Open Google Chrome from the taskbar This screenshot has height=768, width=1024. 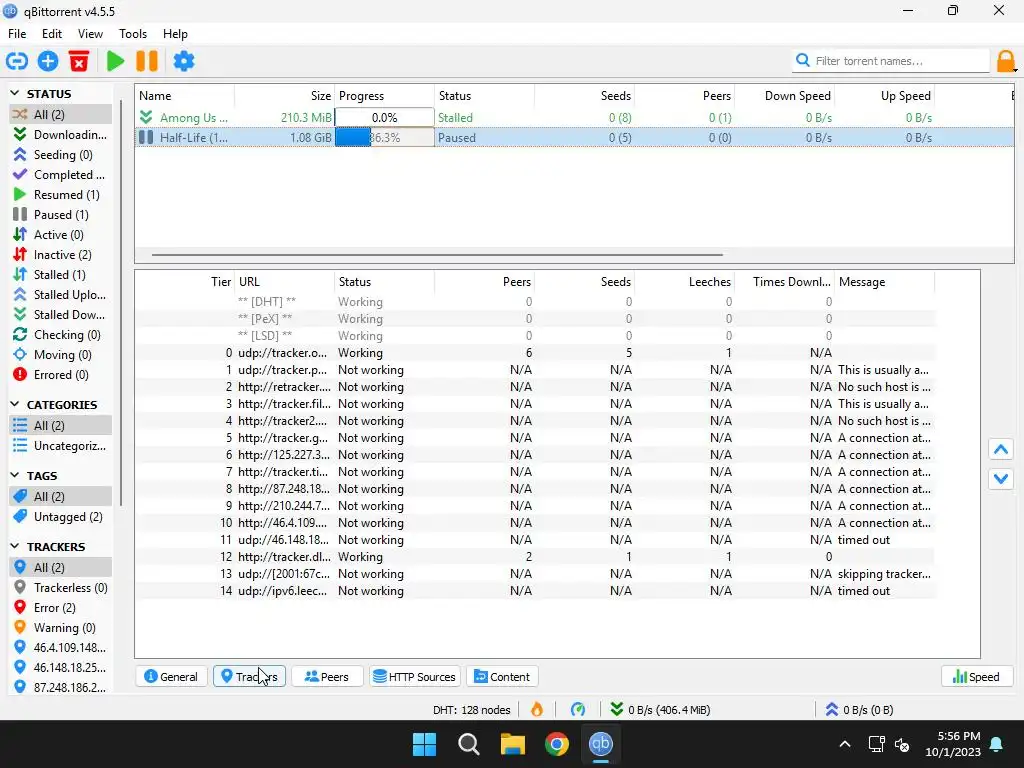(x=556, y=744)
